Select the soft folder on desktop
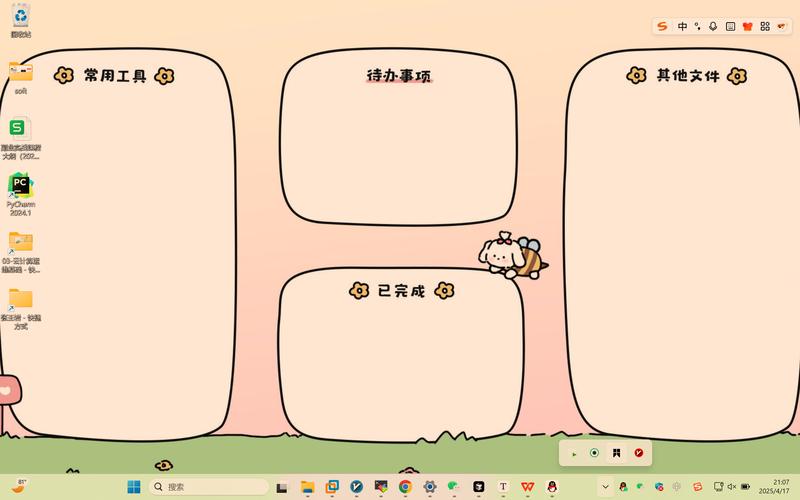 point(20,77)
